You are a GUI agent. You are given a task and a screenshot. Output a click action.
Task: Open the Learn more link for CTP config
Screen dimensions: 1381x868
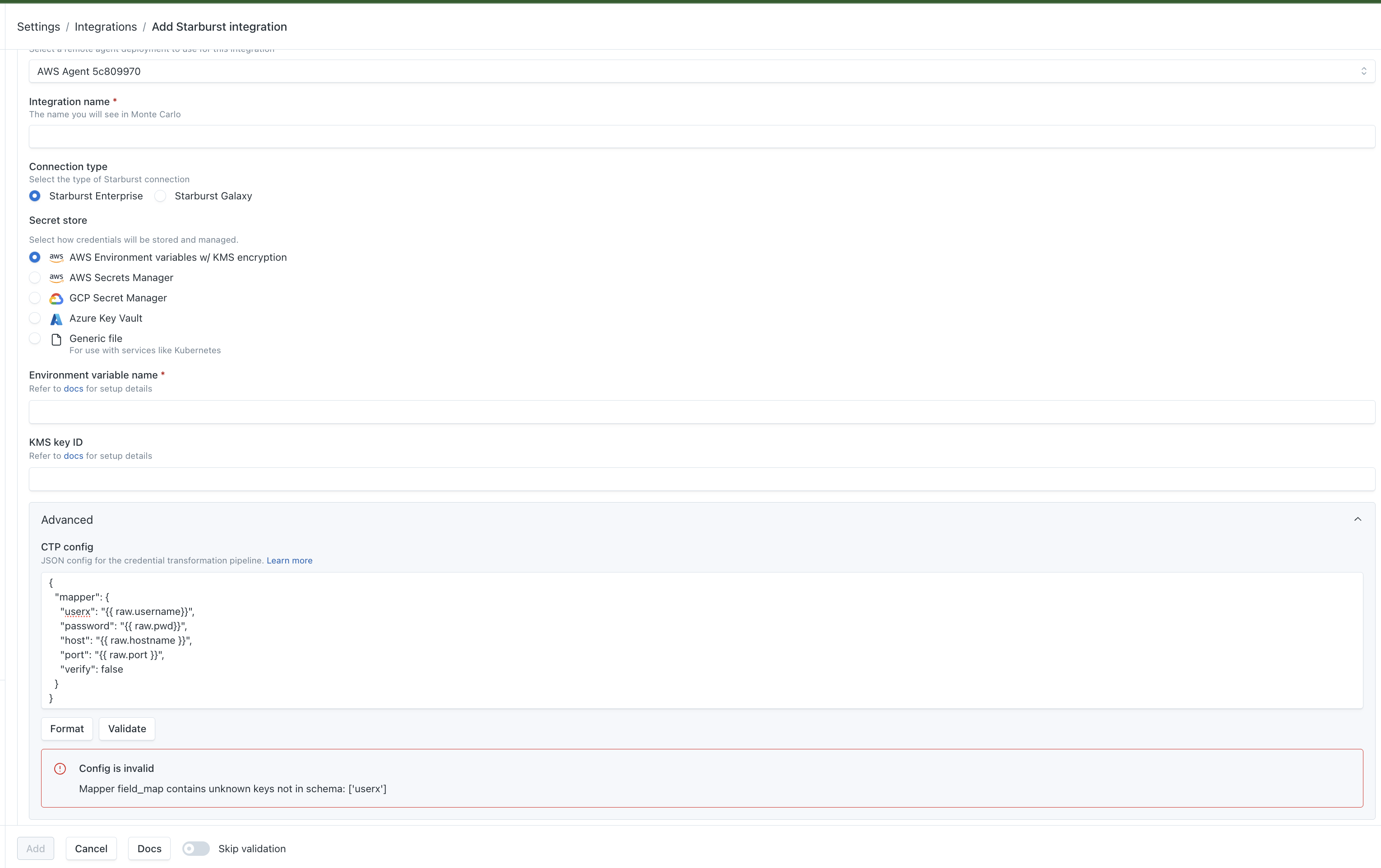click(x=289, y=560)
